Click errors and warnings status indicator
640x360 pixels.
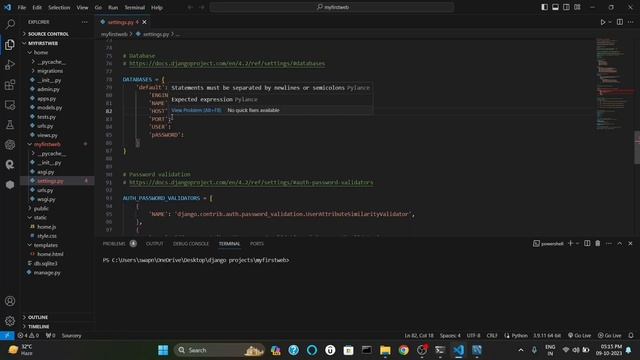coord(28,336)
